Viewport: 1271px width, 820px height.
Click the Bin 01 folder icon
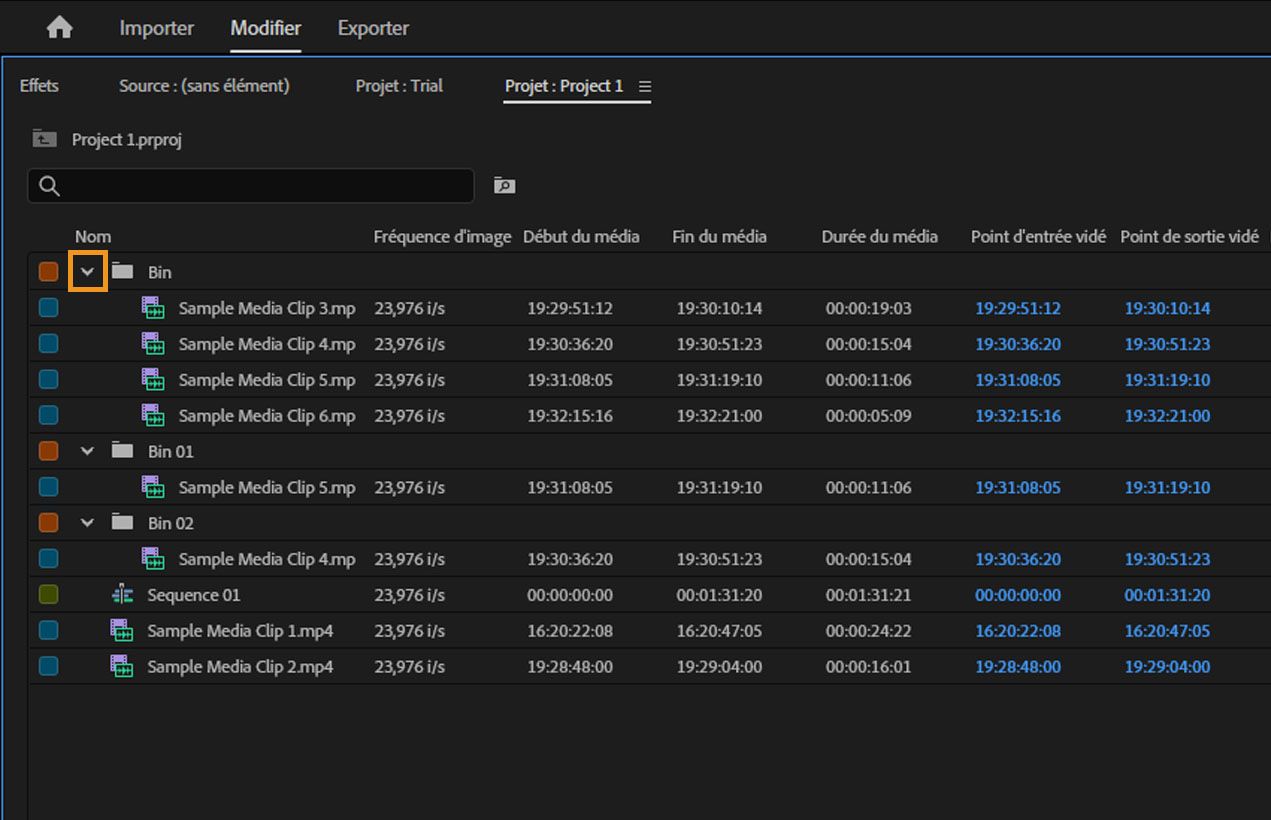coord(122,451)
